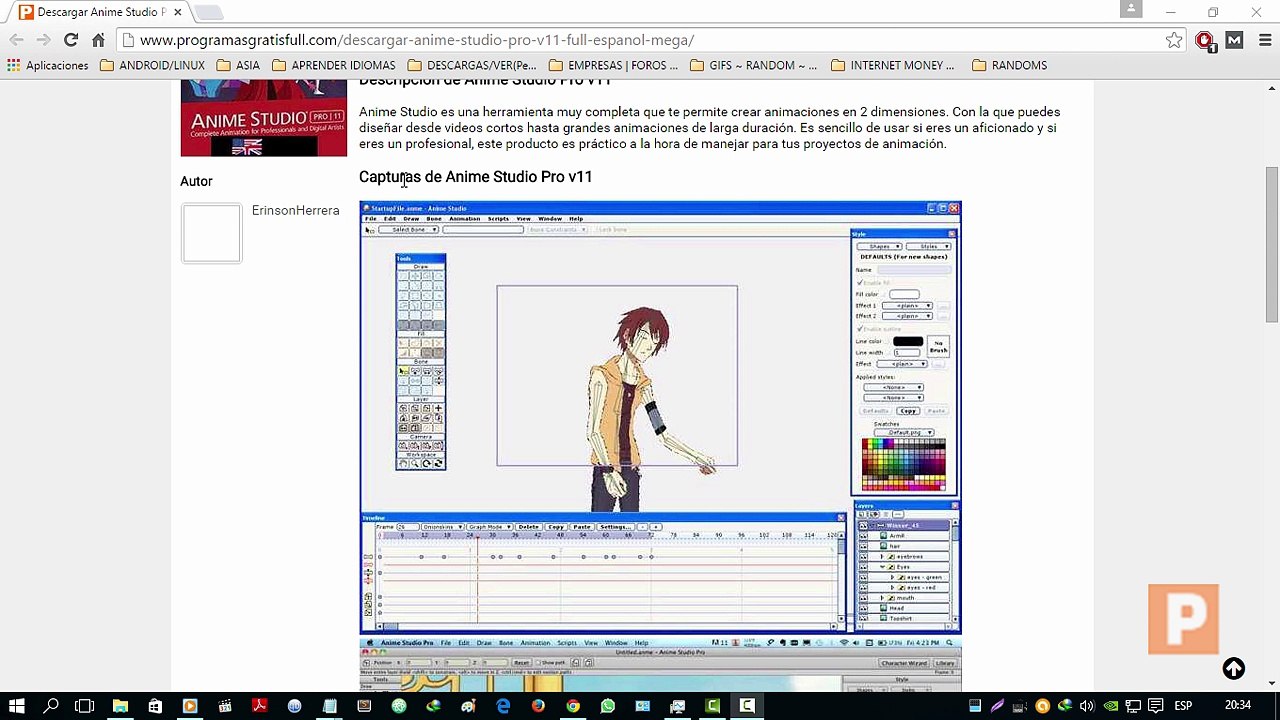Viewport: 1280px width, 720px height.
Task: Open the APRENDER IDIOMAS bookmark folder
Action: pos(333,65)
